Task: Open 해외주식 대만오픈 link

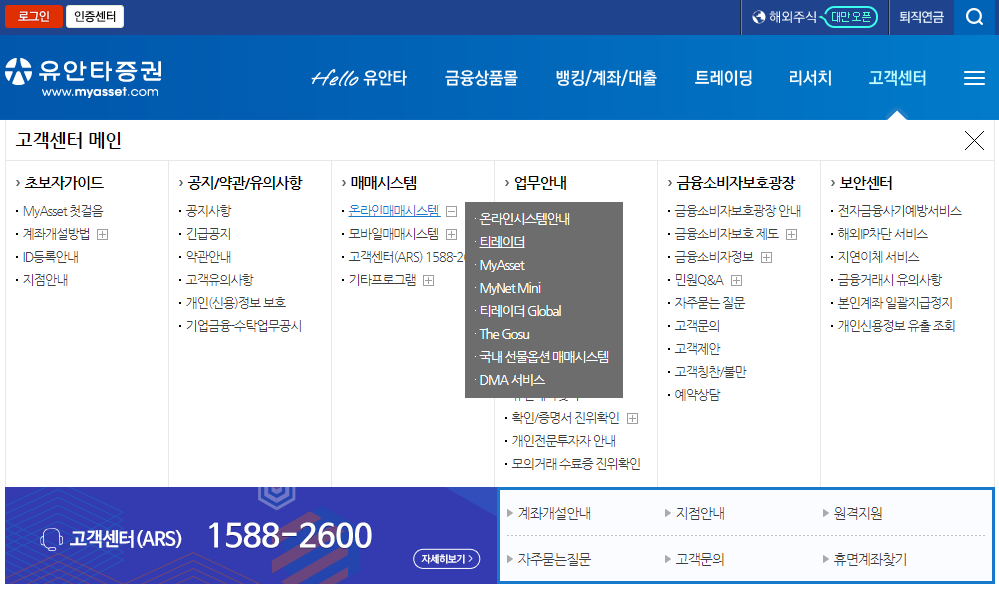Action: coord(815,17)
